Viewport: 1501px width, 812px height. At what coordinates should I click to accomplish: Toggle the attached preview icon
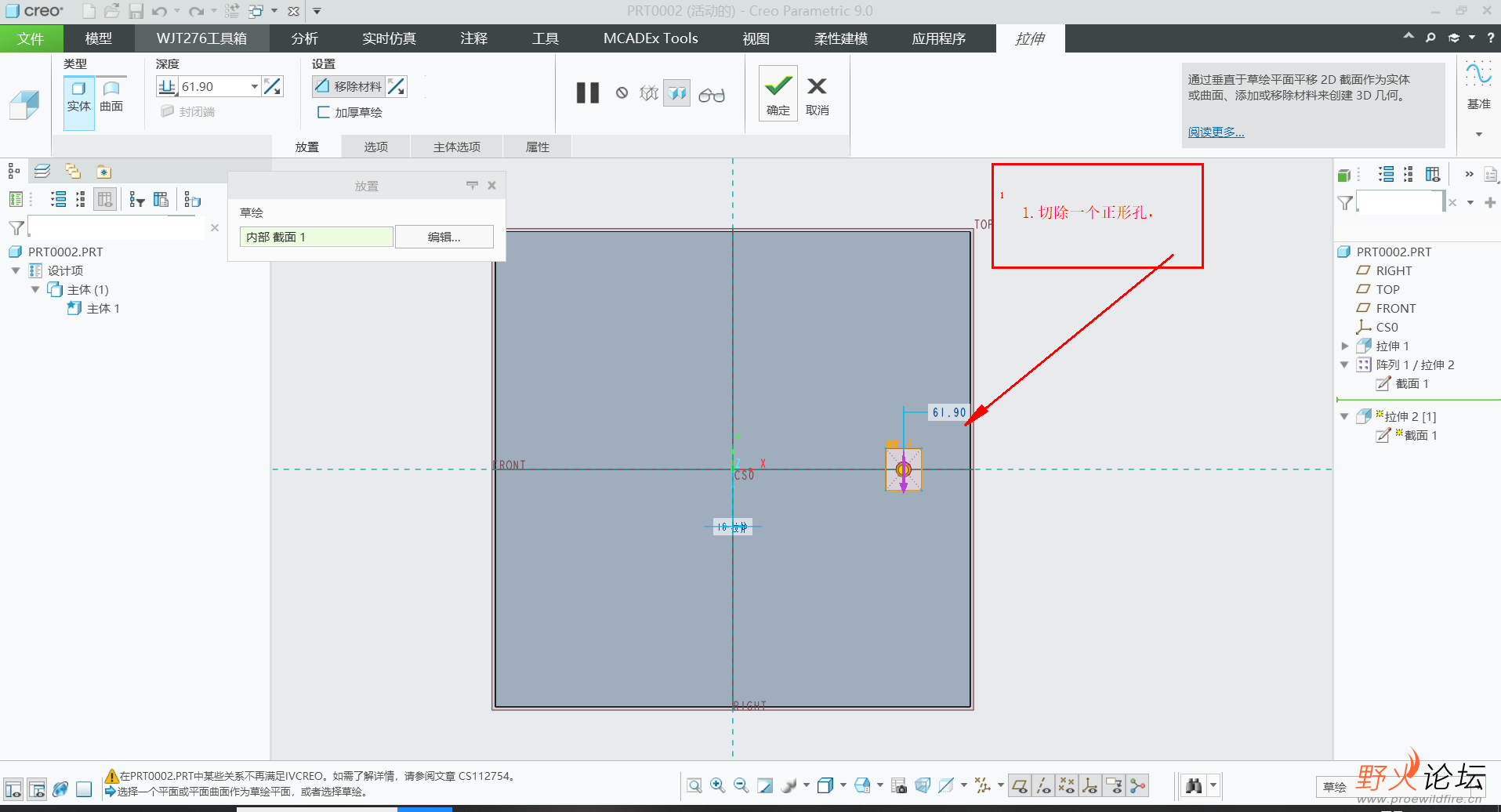point(677,93)
